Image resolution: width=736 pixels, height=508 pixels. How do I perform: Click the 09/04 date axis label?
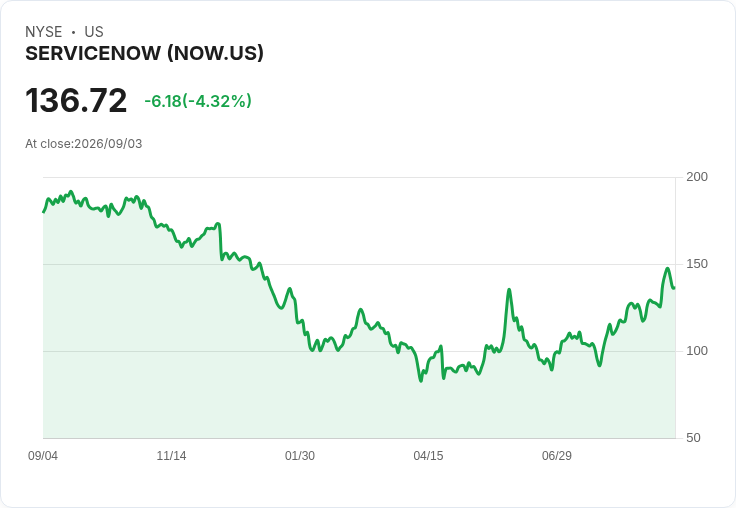[43, 455]
